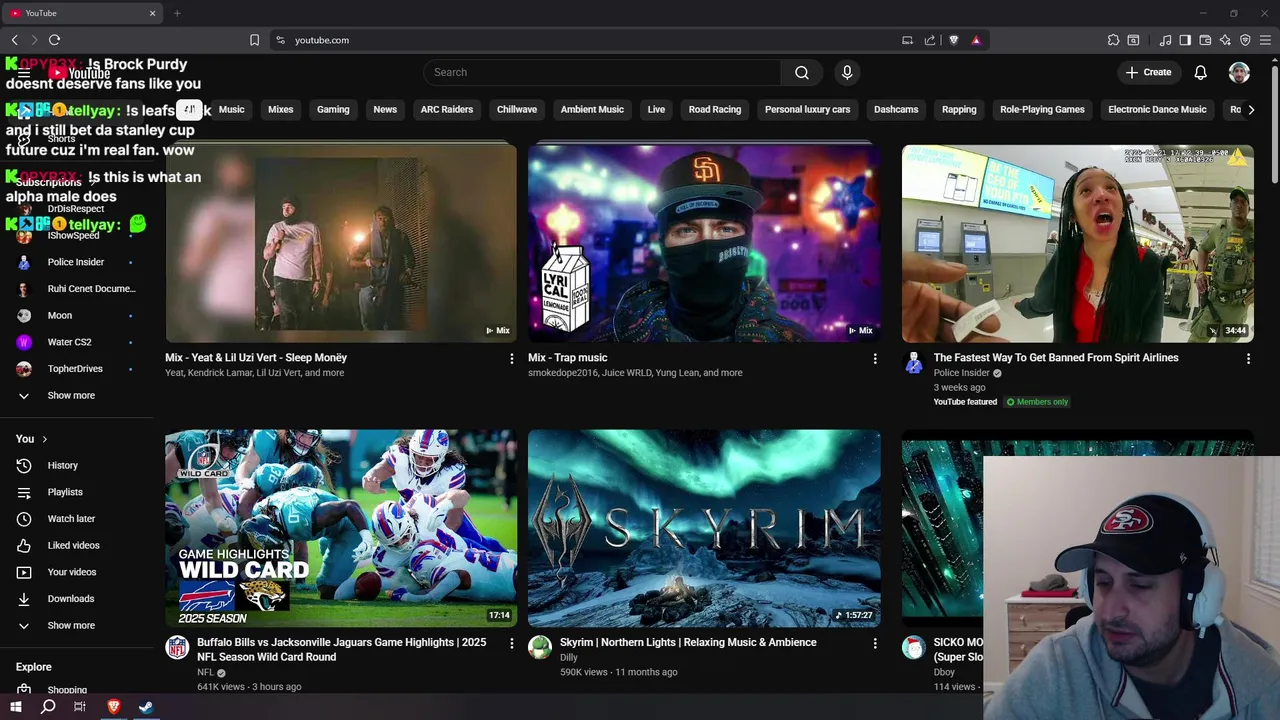
Task: Start voice search with the microphone
Action: pyautogui.click(x=847, y=72)
